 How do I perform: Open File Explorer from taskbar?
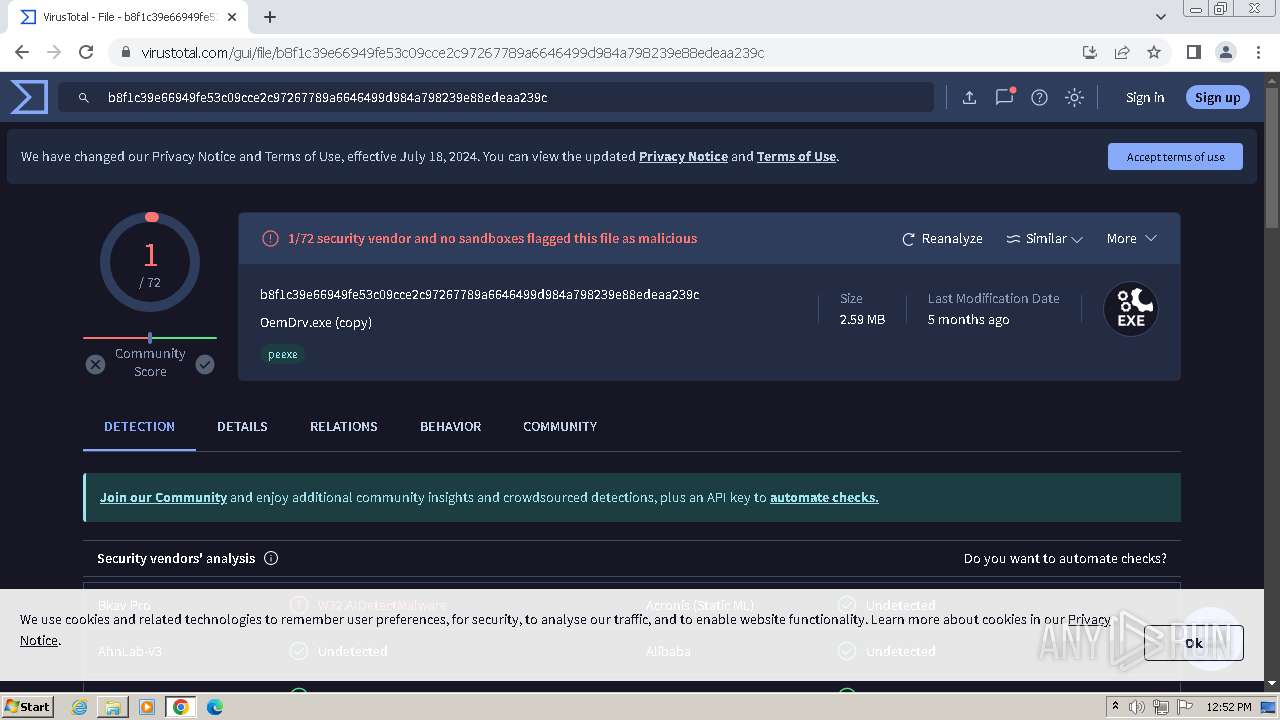click(113, 707)
